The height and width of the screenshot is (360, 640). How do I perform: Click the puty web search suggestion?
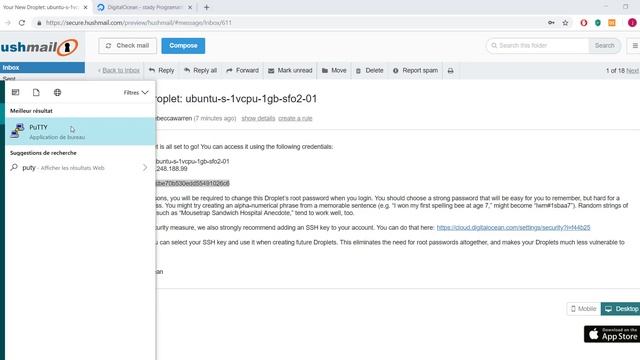(80, 168)
